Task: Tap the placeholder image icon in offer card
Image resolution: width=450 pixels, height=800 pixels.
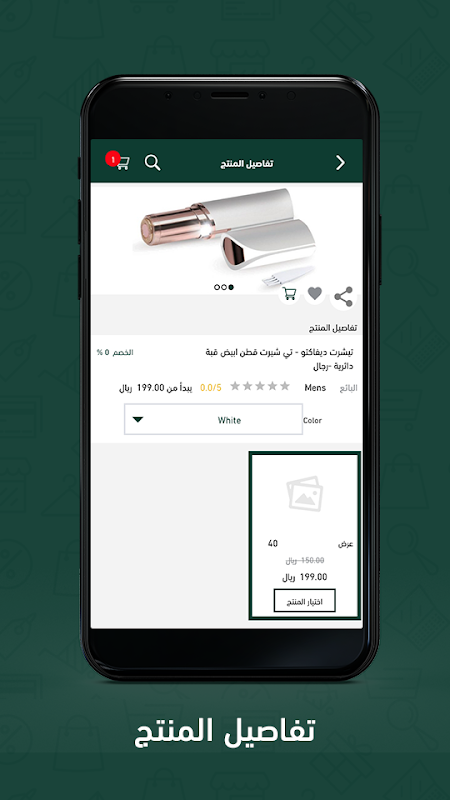Action: [305, 493]
